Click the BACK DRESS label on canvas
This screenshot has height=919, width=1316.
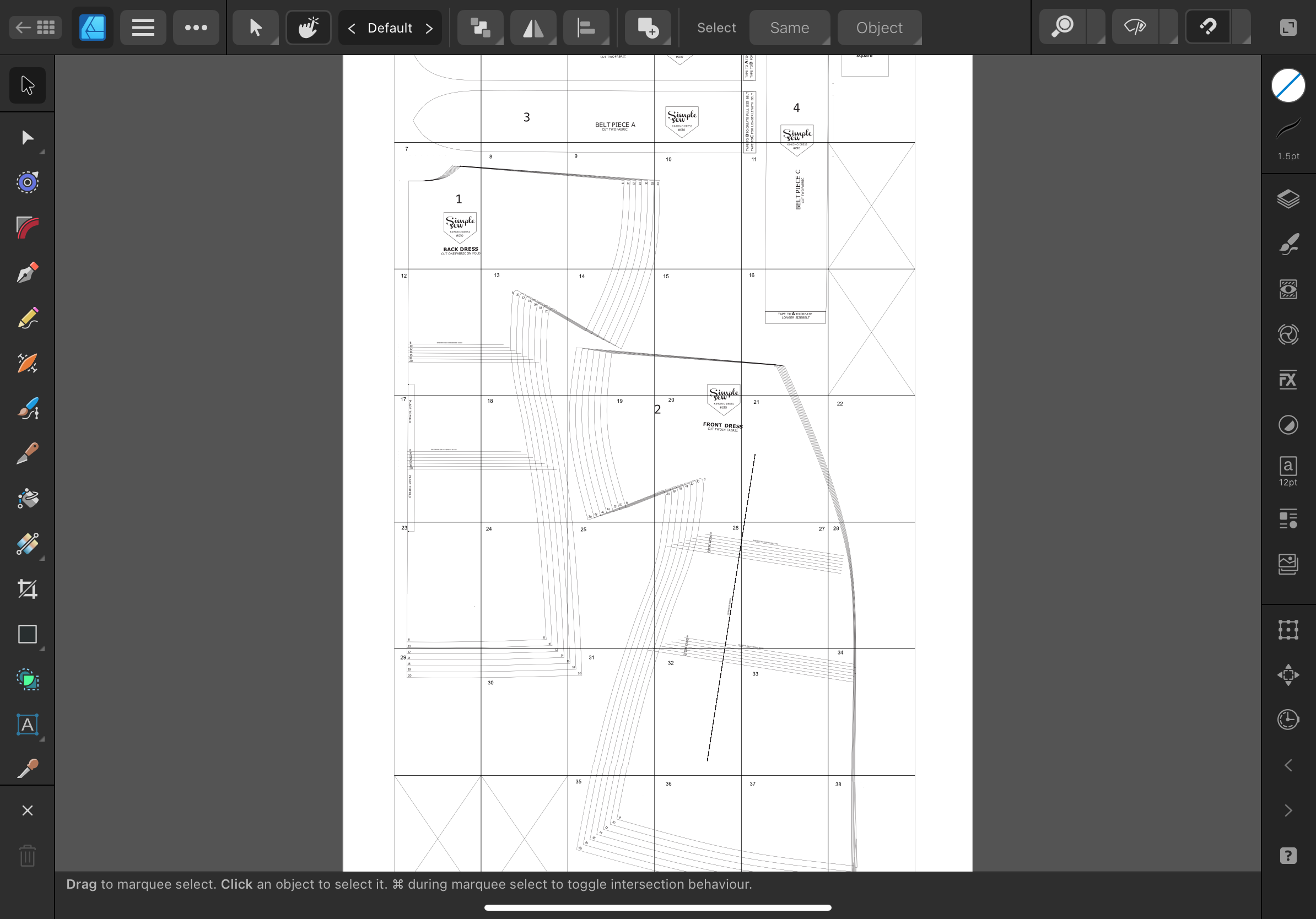[460, 249]
